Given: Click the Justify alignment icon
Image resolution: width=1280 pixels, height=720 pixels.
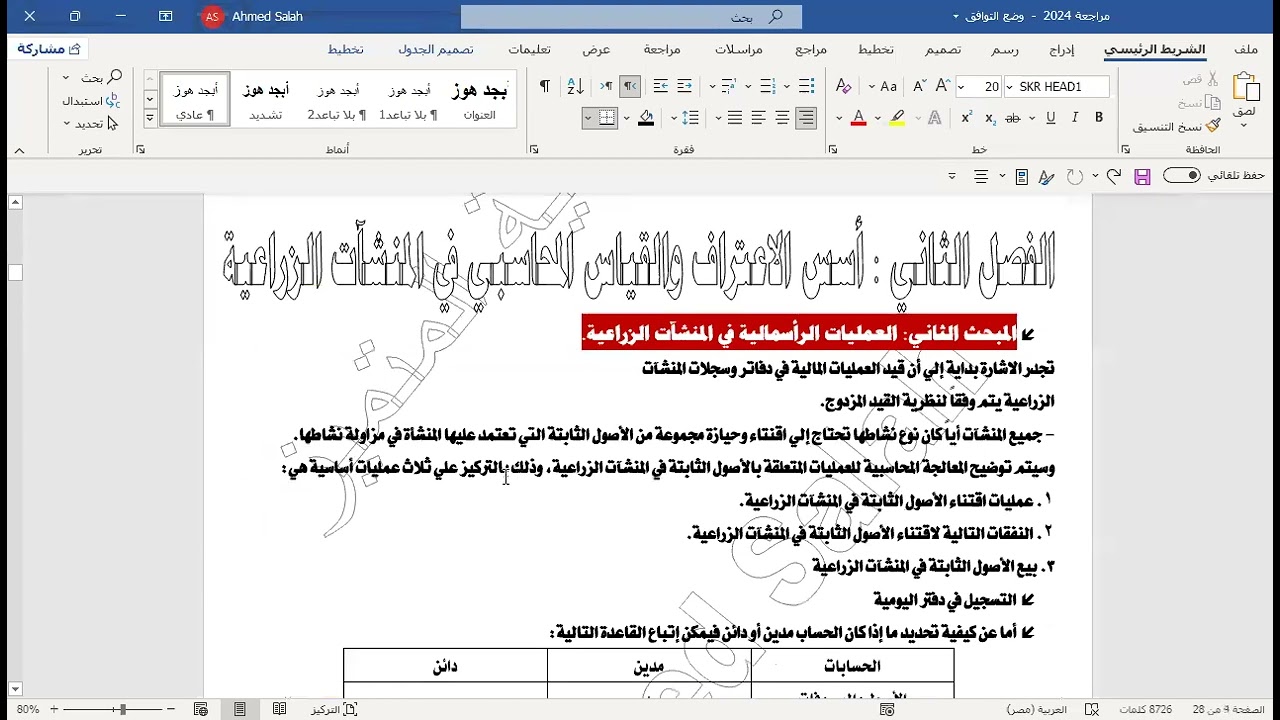Looking at the screenshot, I should click(x=735, y=118).
